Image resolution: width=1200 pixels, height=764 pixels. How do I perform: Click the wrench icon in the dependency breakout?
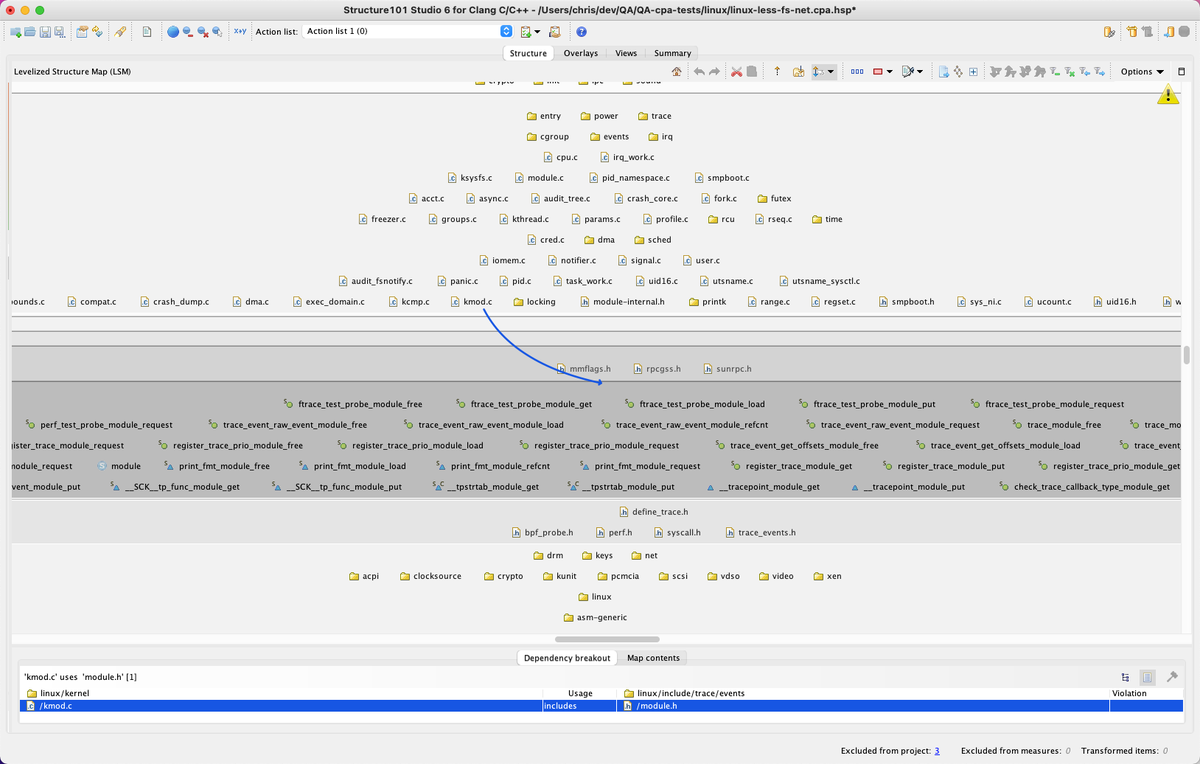point(1172,677)
